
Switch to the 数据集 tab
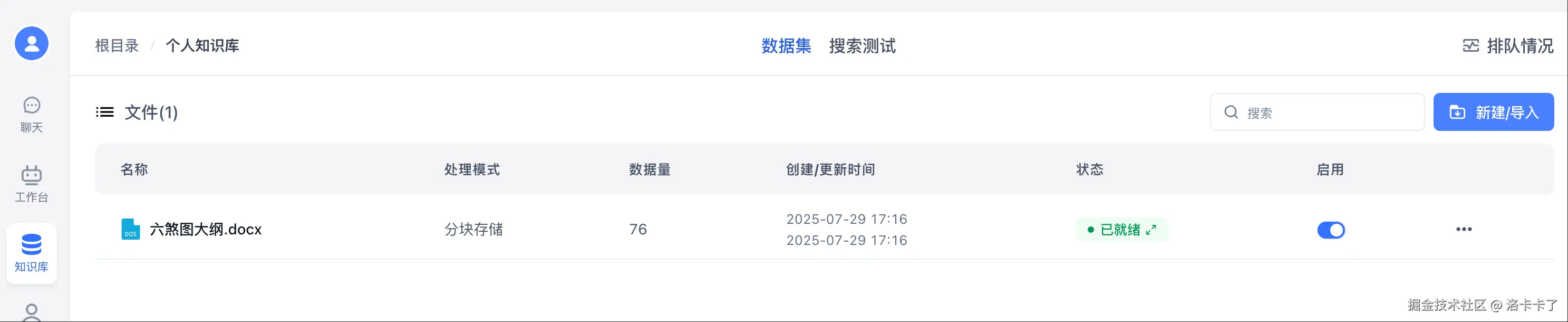point(786,46)
